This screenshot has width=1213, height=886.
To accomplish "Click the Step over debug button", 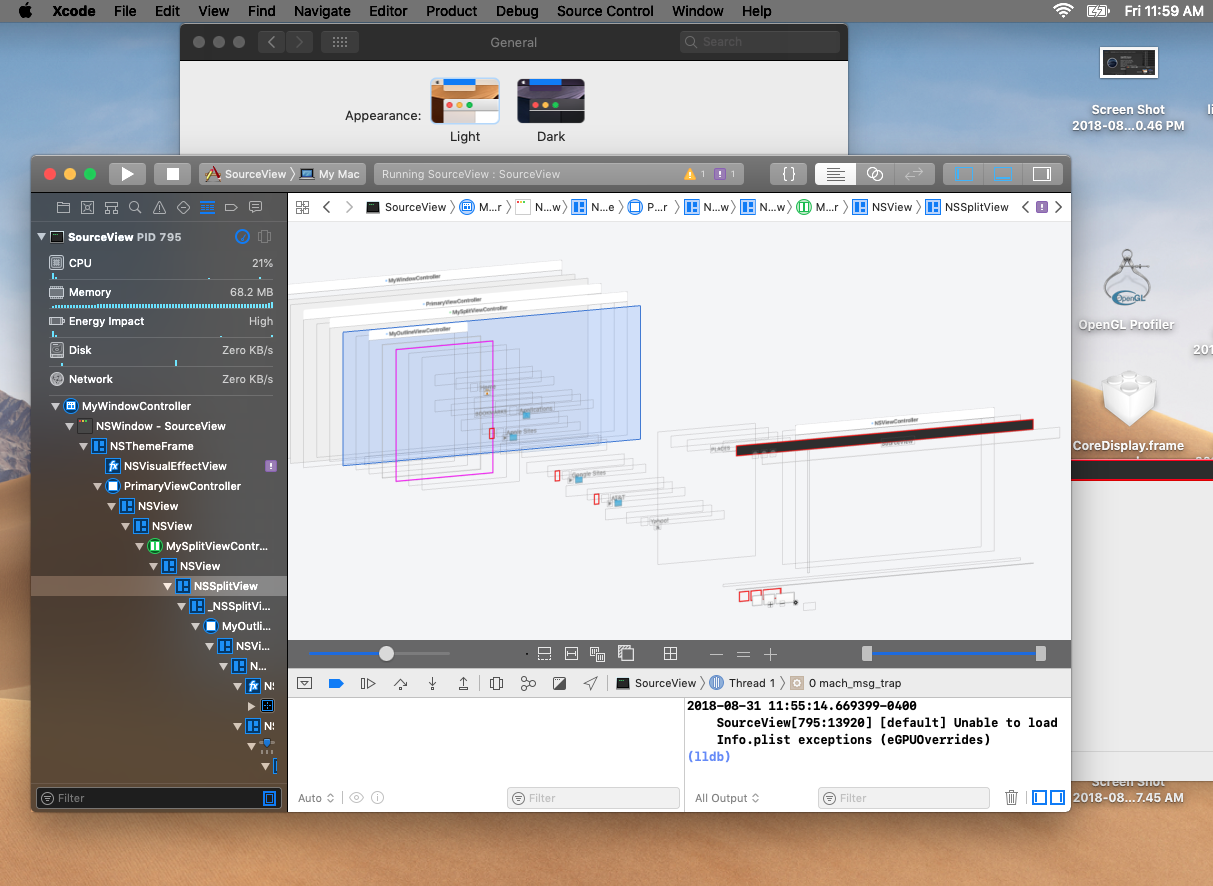I will [401, 683].
